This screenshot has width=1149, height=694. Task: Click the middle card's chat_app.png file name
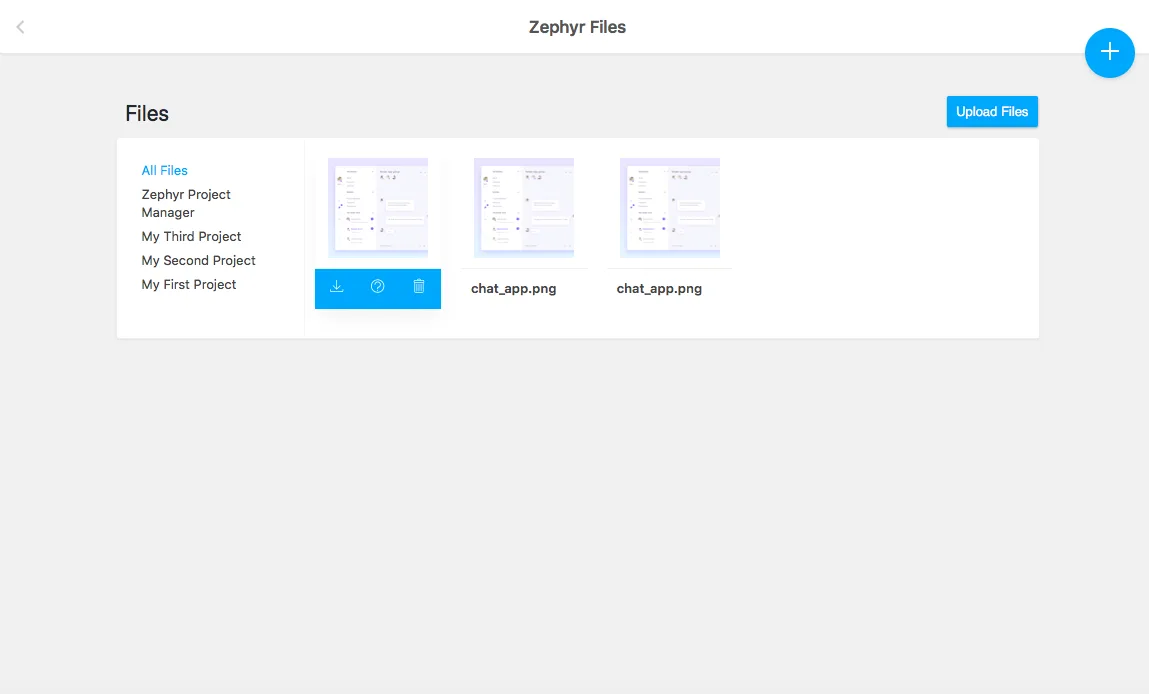514,289
